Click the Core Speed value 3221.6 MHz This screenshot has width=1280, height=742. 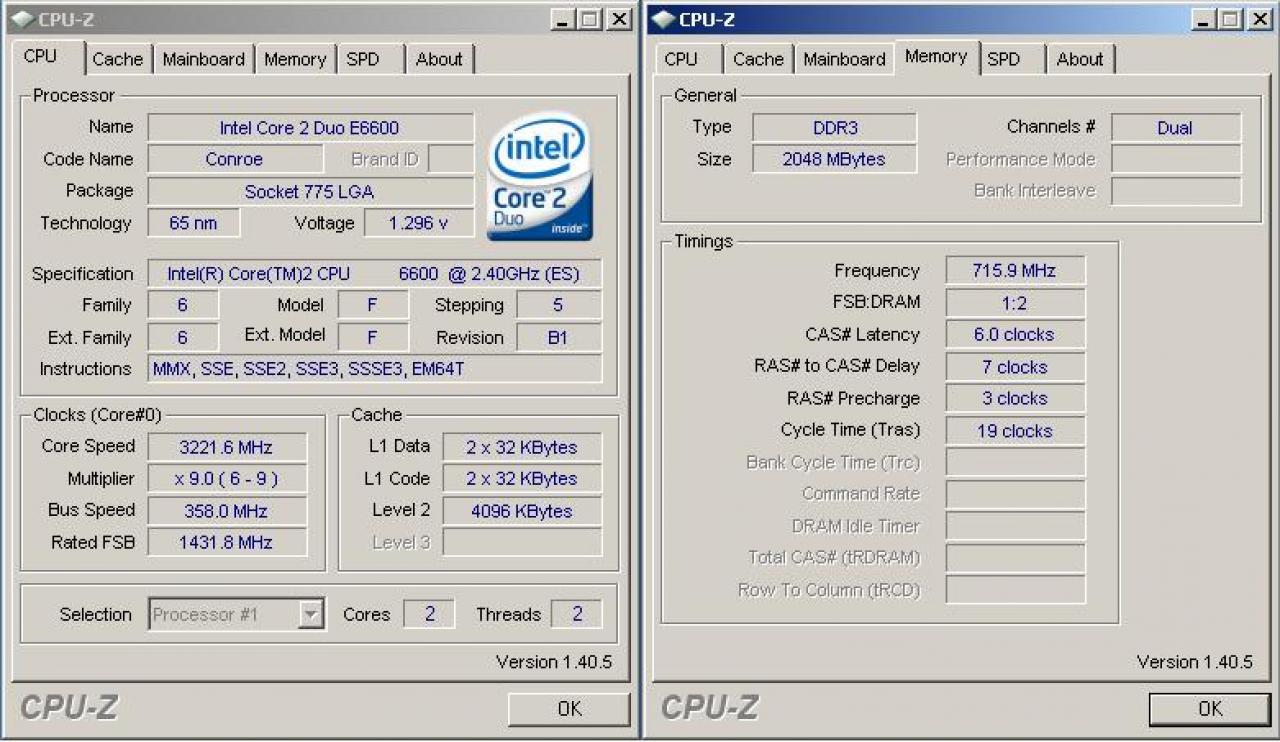(x=226, y=447)
